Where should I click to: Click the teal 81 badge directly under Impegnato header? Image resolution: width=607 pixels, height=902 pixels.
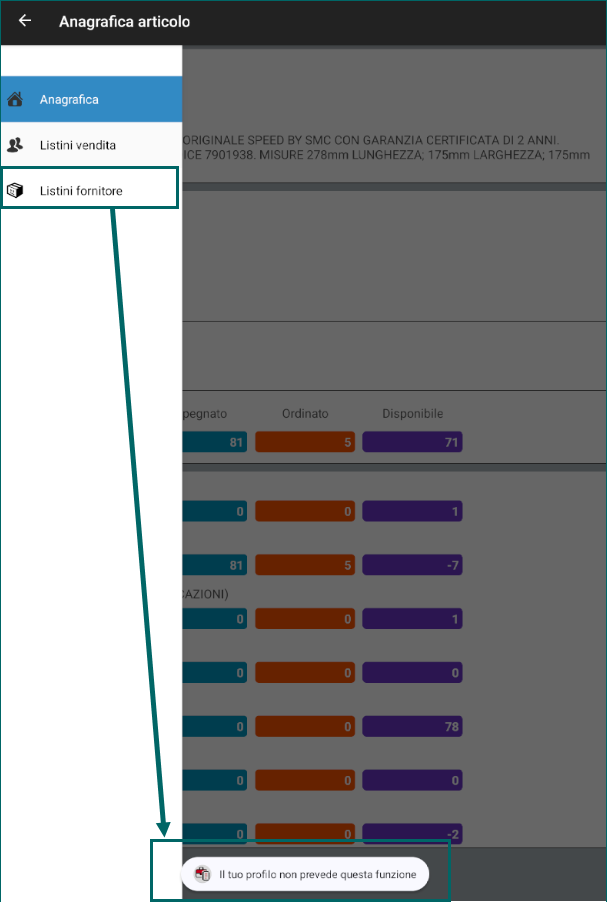tap(215, 442)
